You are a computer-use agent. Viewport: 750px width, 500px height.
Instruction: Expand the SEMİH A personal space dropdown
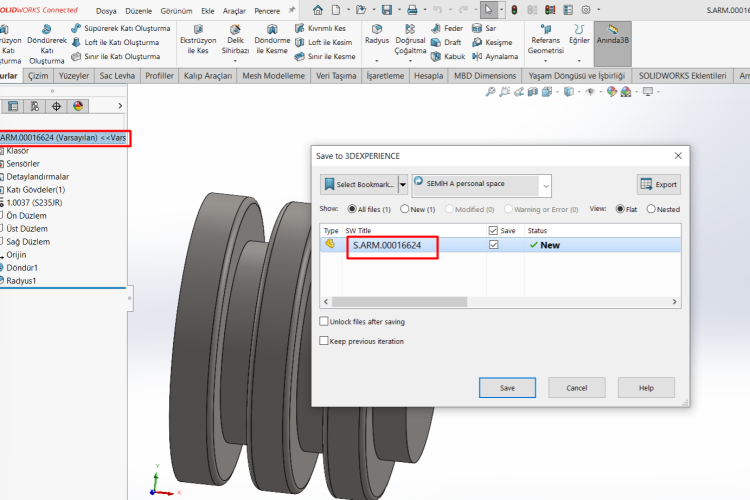[x=544, y=185]
